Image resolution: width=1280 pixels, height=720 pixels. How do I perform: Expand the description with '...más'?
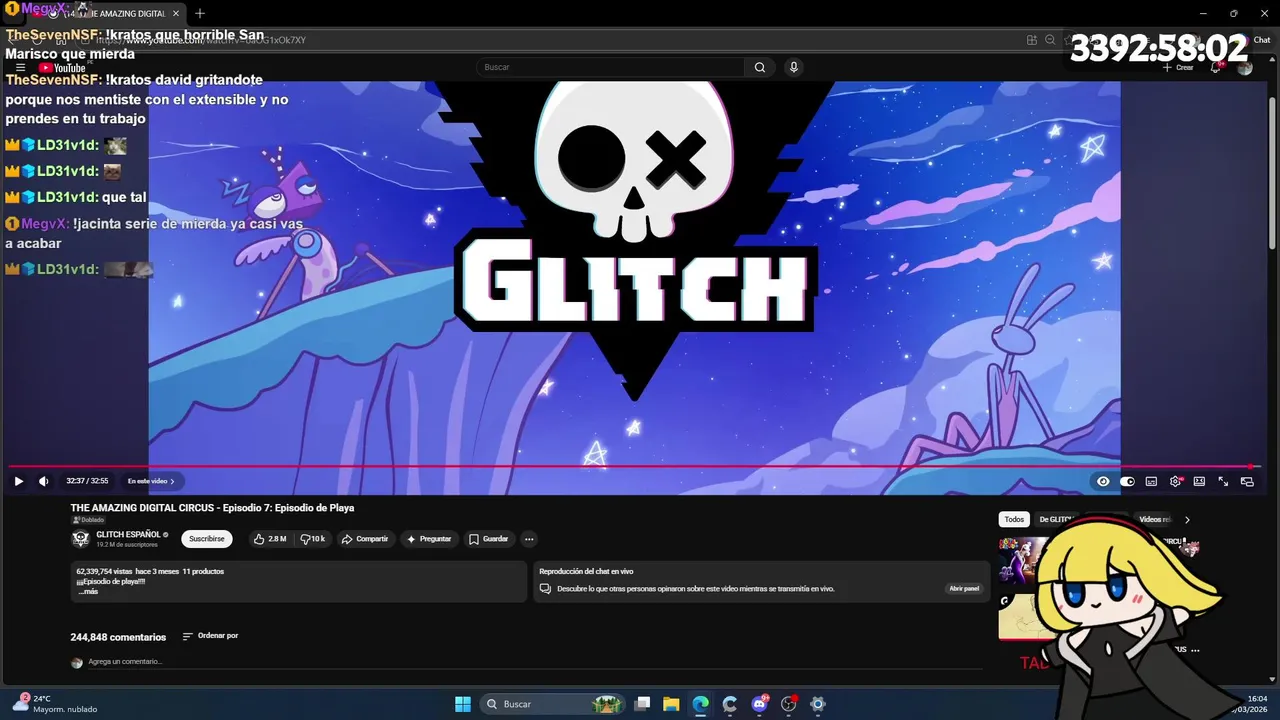(88, 592)
